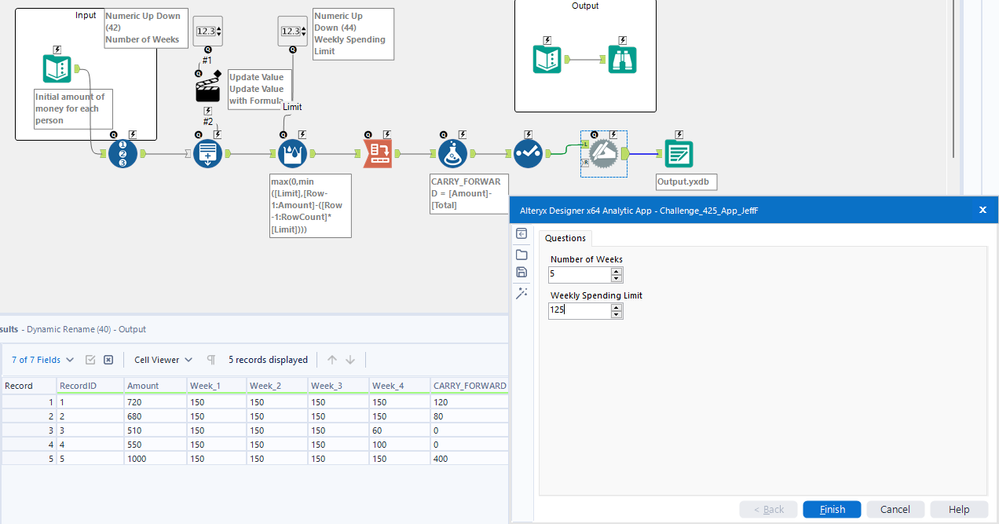
Task: Click the Week_4 cell 60
Action: [x=399, y=430]
